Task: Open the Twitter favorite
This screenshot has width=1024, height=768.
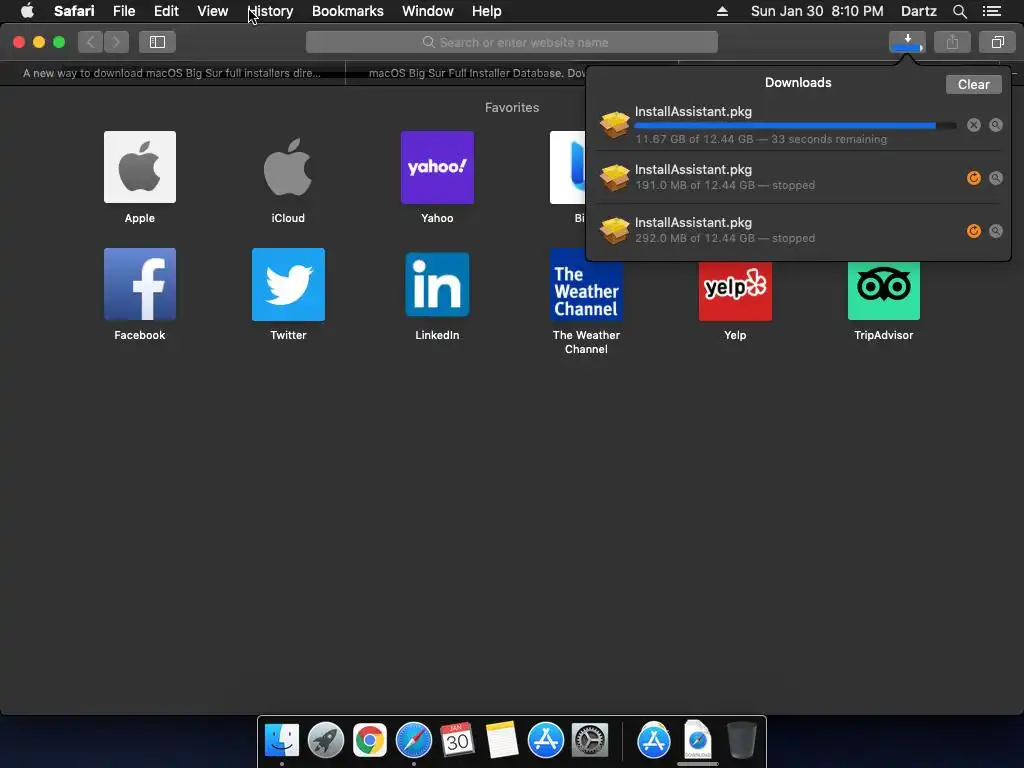Action: (x=288, y=284)
